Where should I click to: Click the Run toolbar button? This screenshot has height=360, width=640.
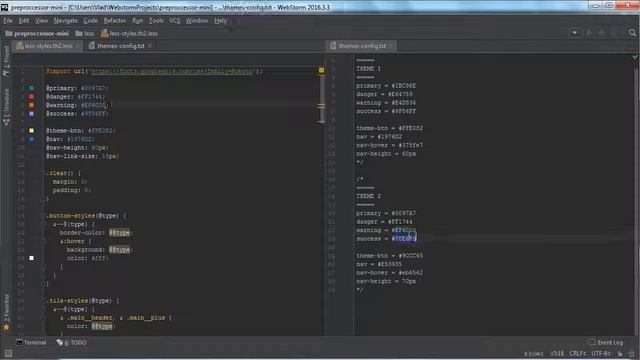click(589, 33)
